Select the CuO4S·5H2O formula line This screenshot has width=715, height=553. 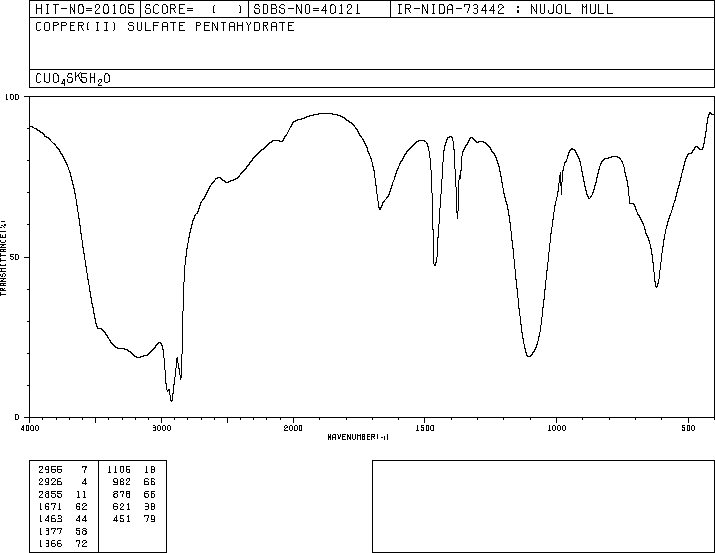point(73,79)
